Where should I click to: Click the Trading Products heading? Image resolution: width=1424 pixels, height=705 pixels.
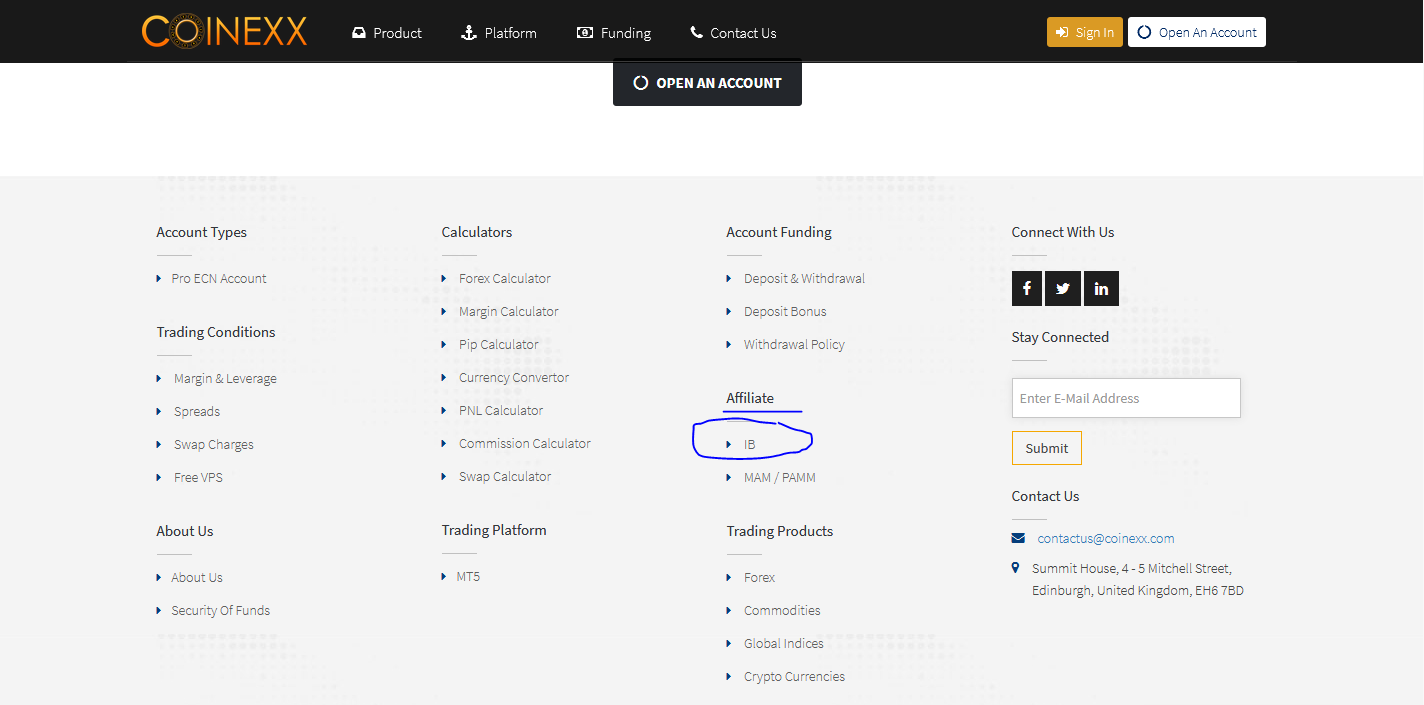pos(780,531)
